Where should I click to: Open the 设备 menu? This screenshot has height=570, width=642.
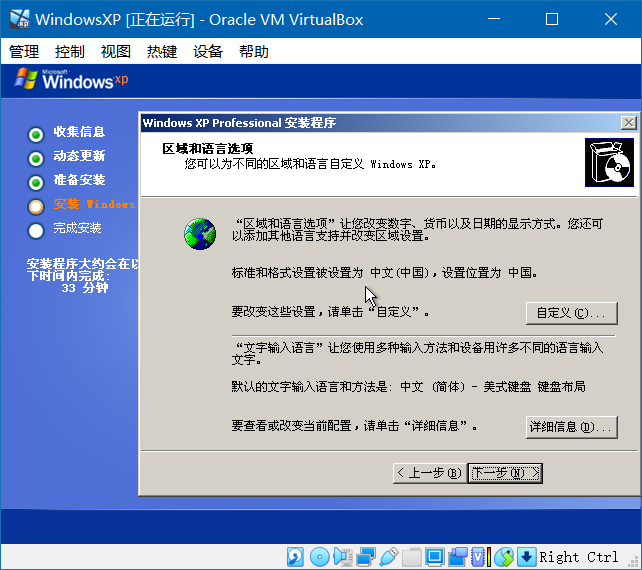click(x=208, y=52)
